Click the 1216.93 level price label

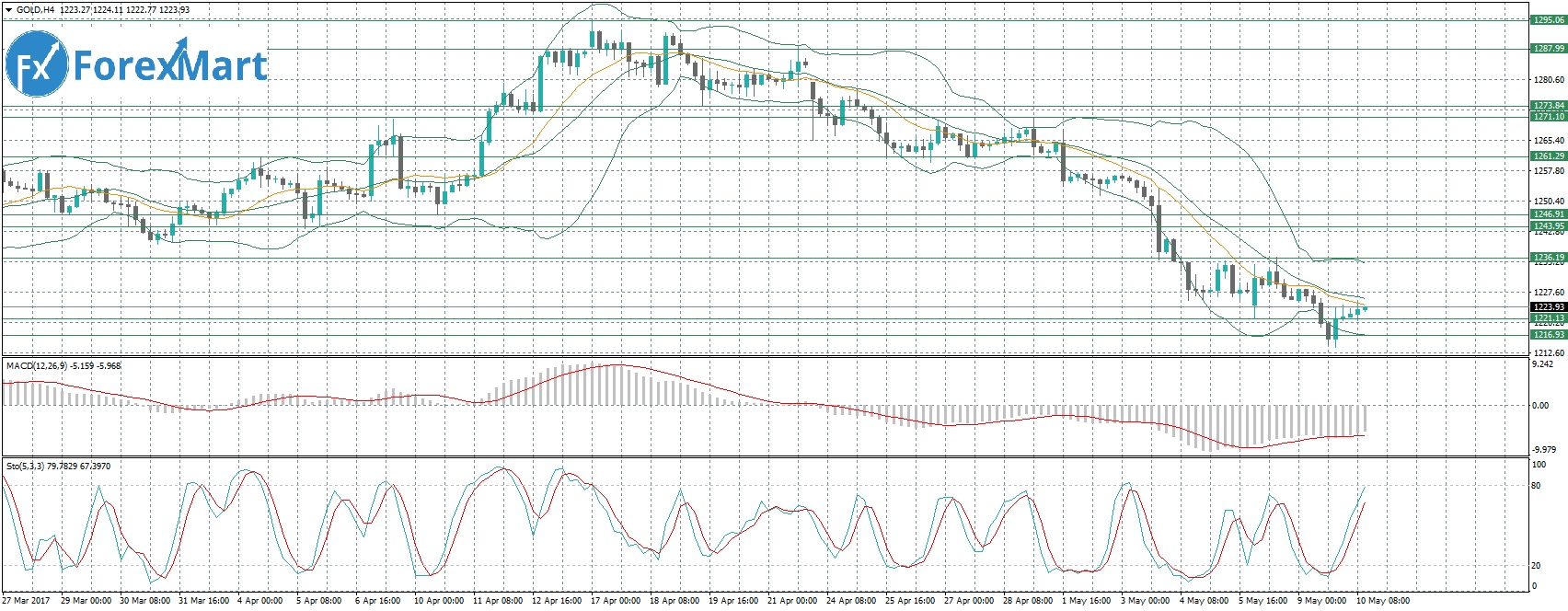[1548, 335]
